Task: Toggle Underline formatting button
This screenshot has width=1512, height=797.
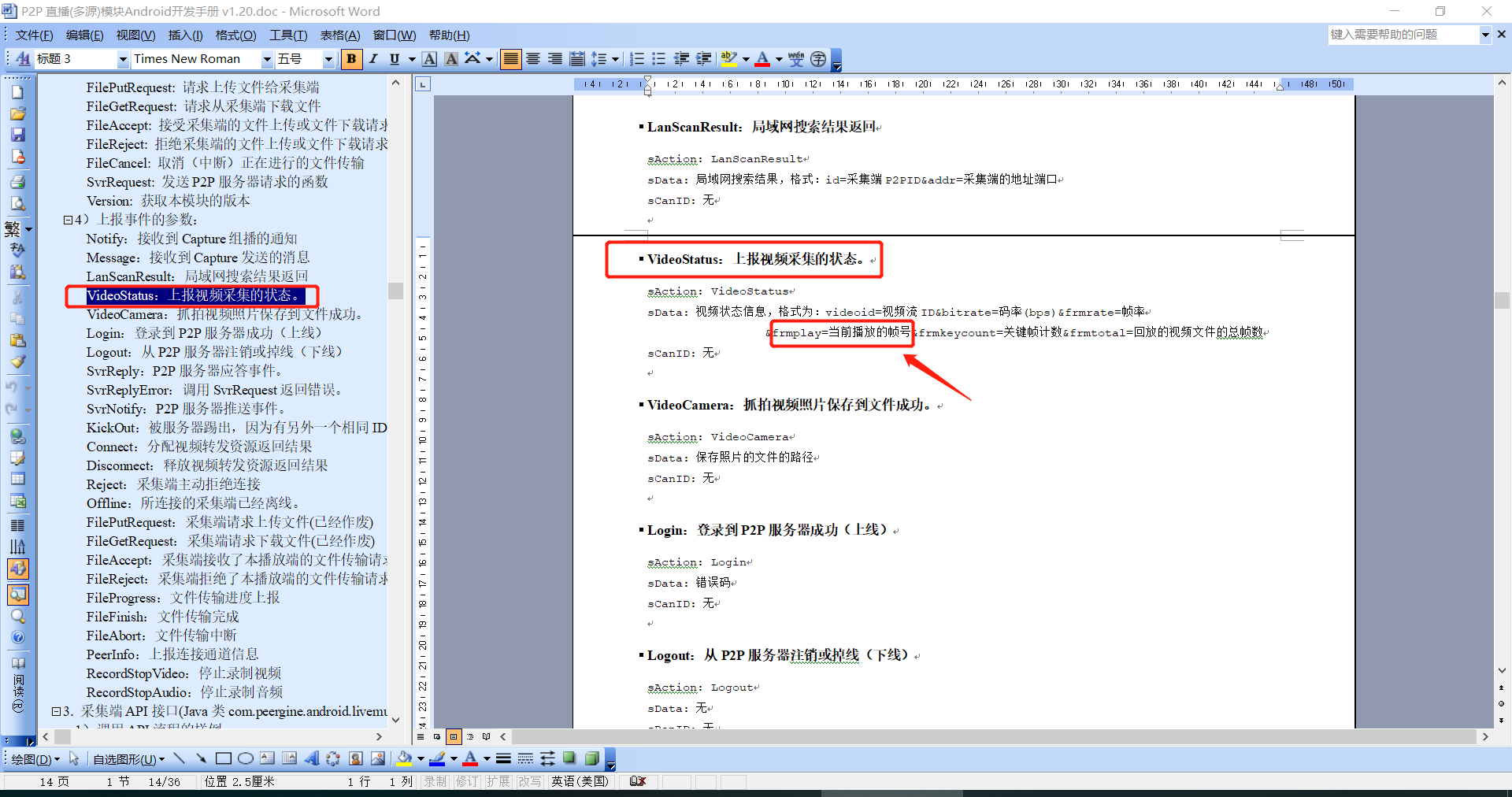Action: click(x=395, y=59)
